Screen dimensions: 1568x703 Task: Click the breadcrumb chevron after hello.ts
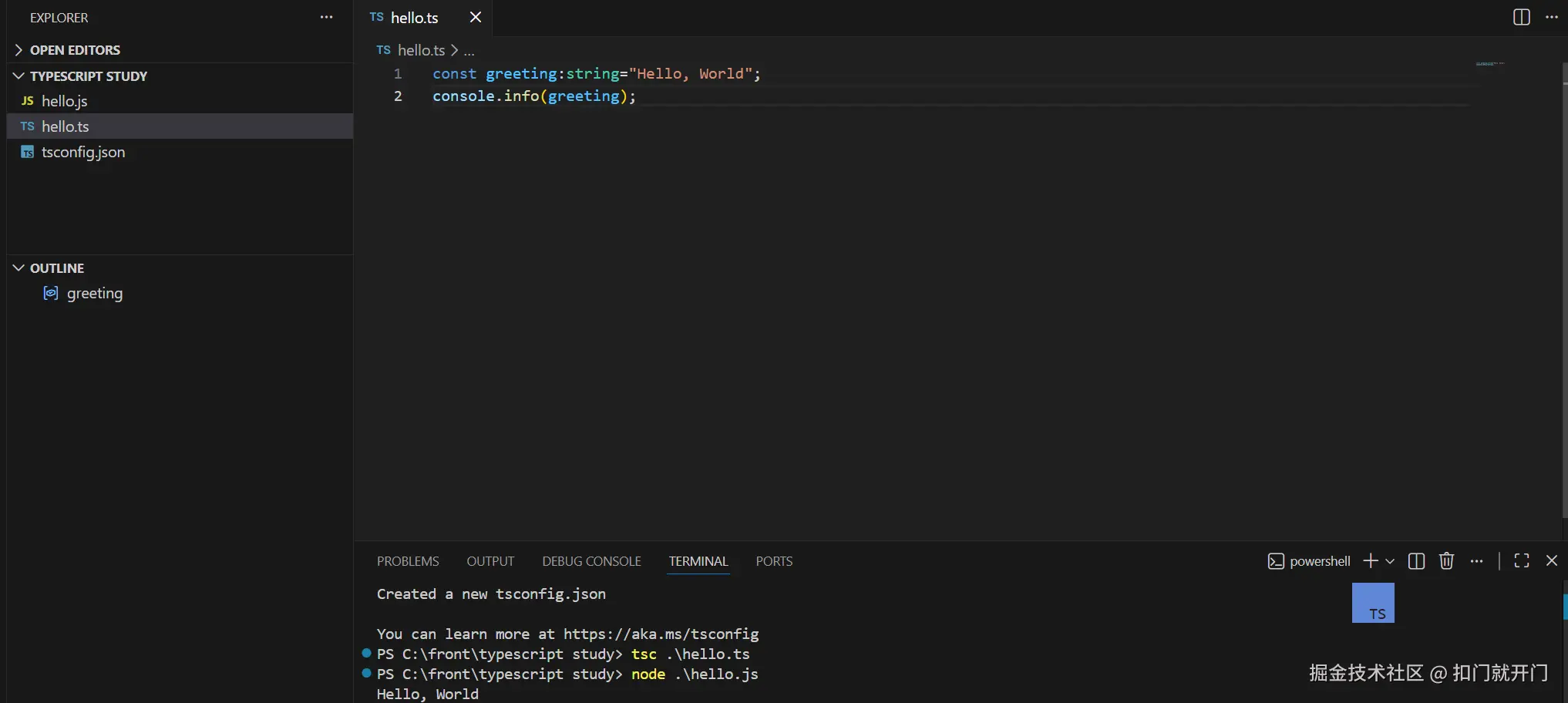pos(455,50)
